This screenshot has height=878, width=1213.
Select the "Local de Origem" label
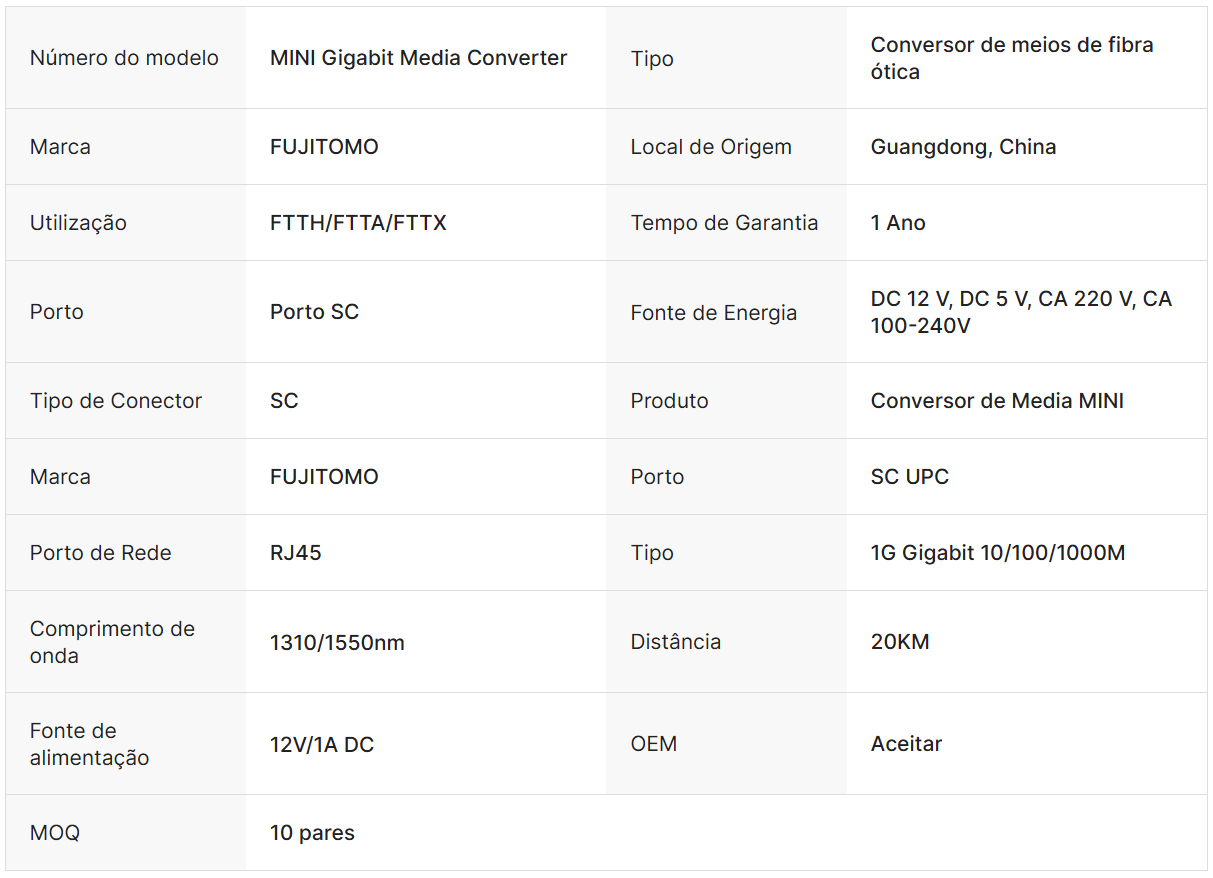coord(710,147)
